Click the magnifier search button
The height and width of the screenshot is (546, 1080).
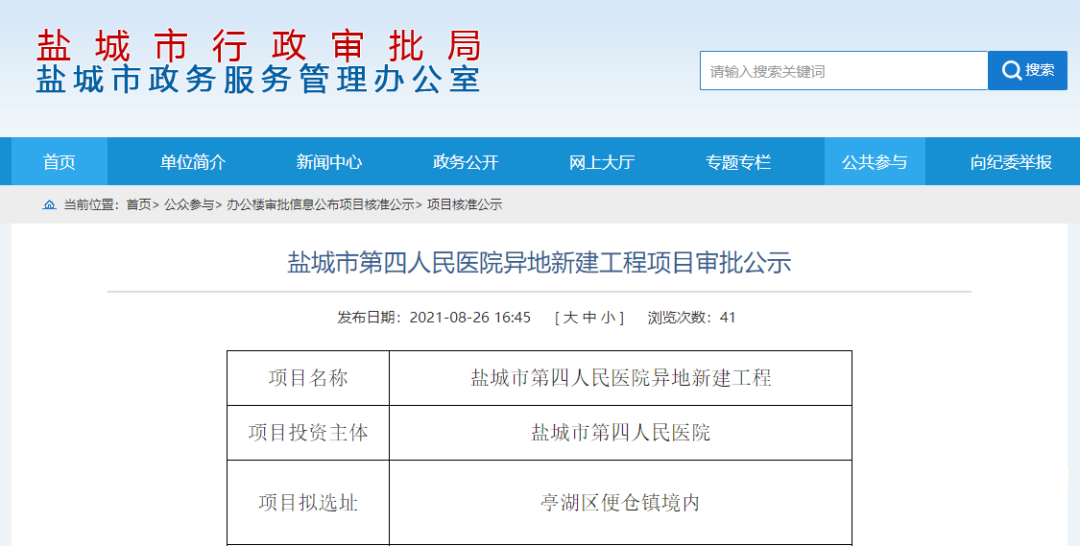pyautogui.click(x=1027, y=71)
